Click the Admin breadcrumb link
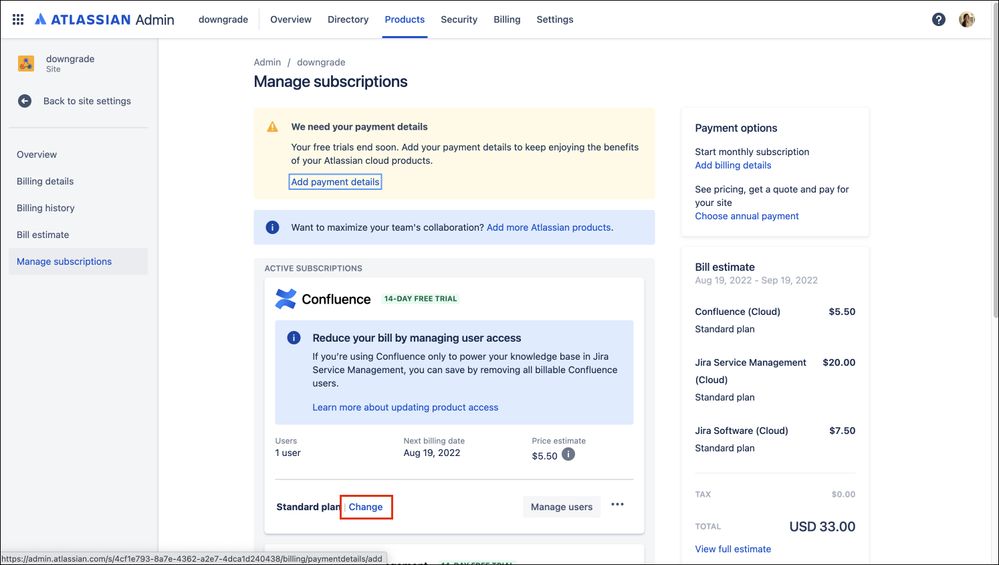 coord(267,62)
